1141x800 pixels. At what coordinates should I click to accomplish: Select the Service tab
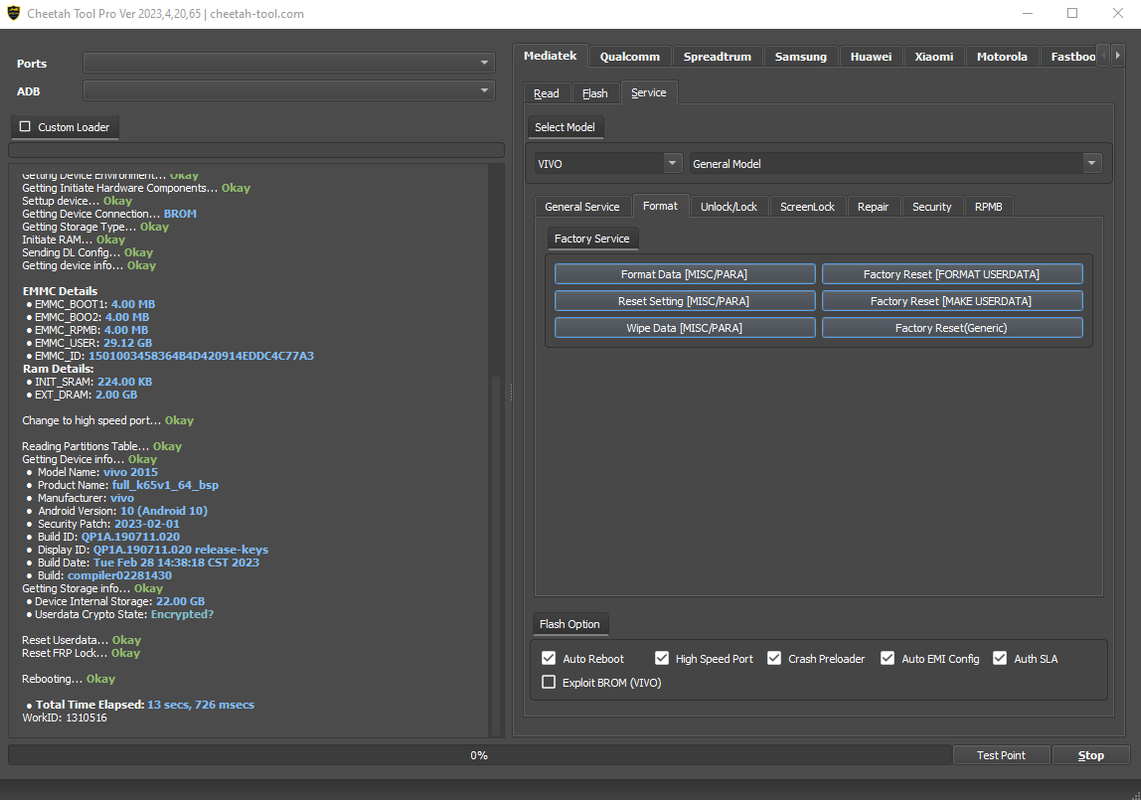click(648, 92)
